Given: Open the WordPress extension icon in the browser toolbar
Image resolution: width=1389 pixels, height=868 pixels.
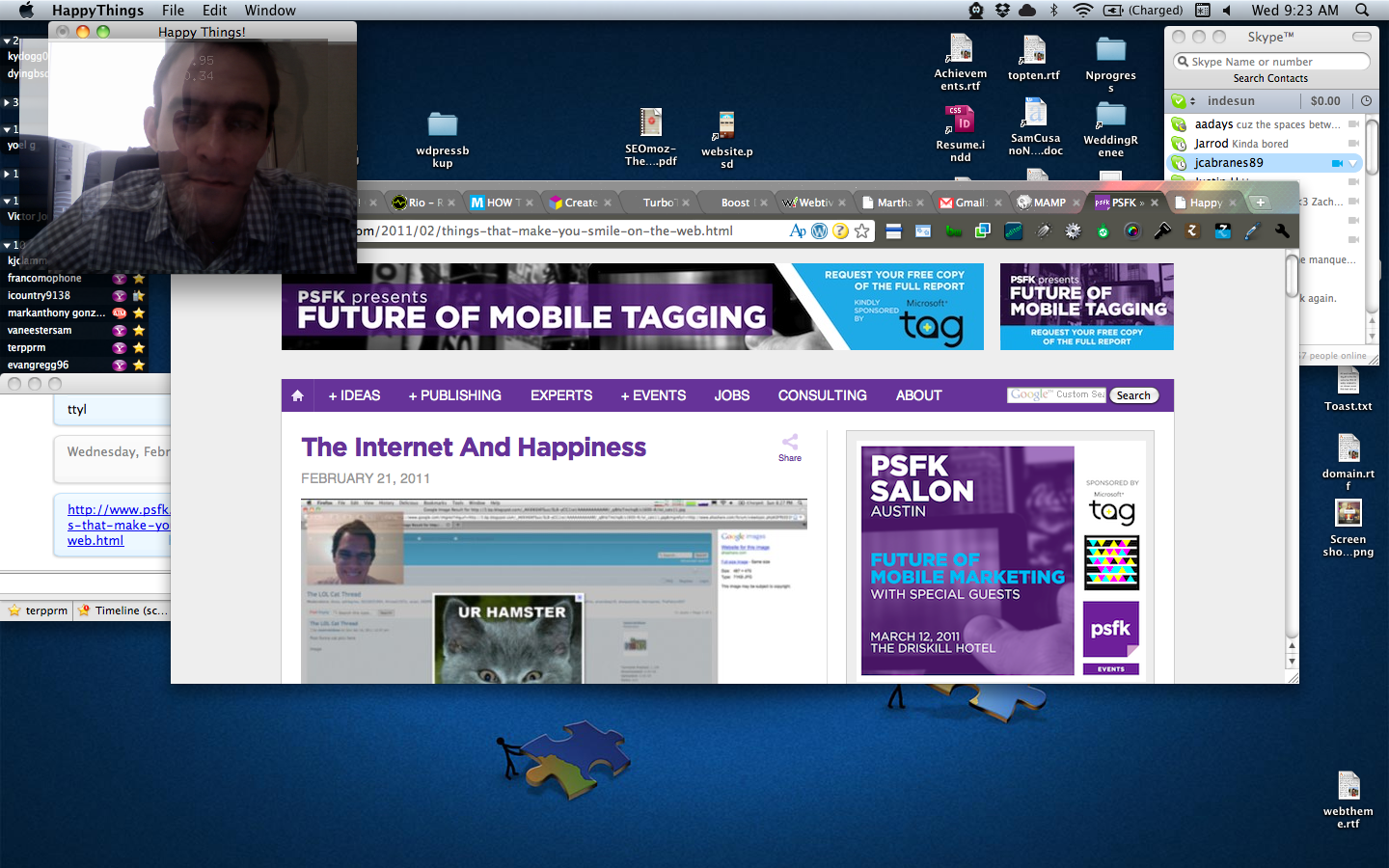Looking at the screenshot, I should (819, 231).
